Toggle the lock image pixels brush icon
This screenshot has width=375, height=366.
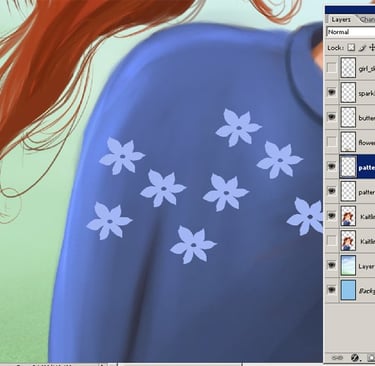click(x=362, y=48)
